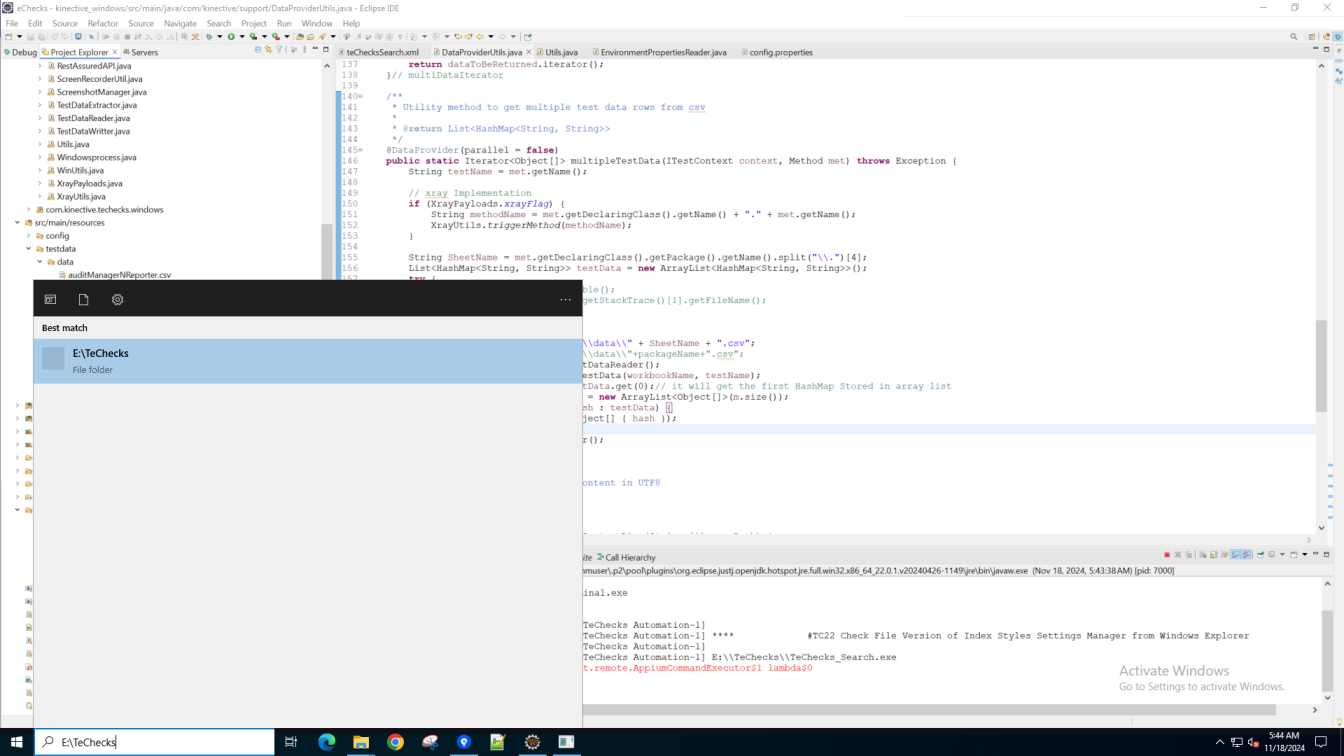Click the editor's vertical scrollbar thumb
1344x756 pixels.
[1321, 366]
